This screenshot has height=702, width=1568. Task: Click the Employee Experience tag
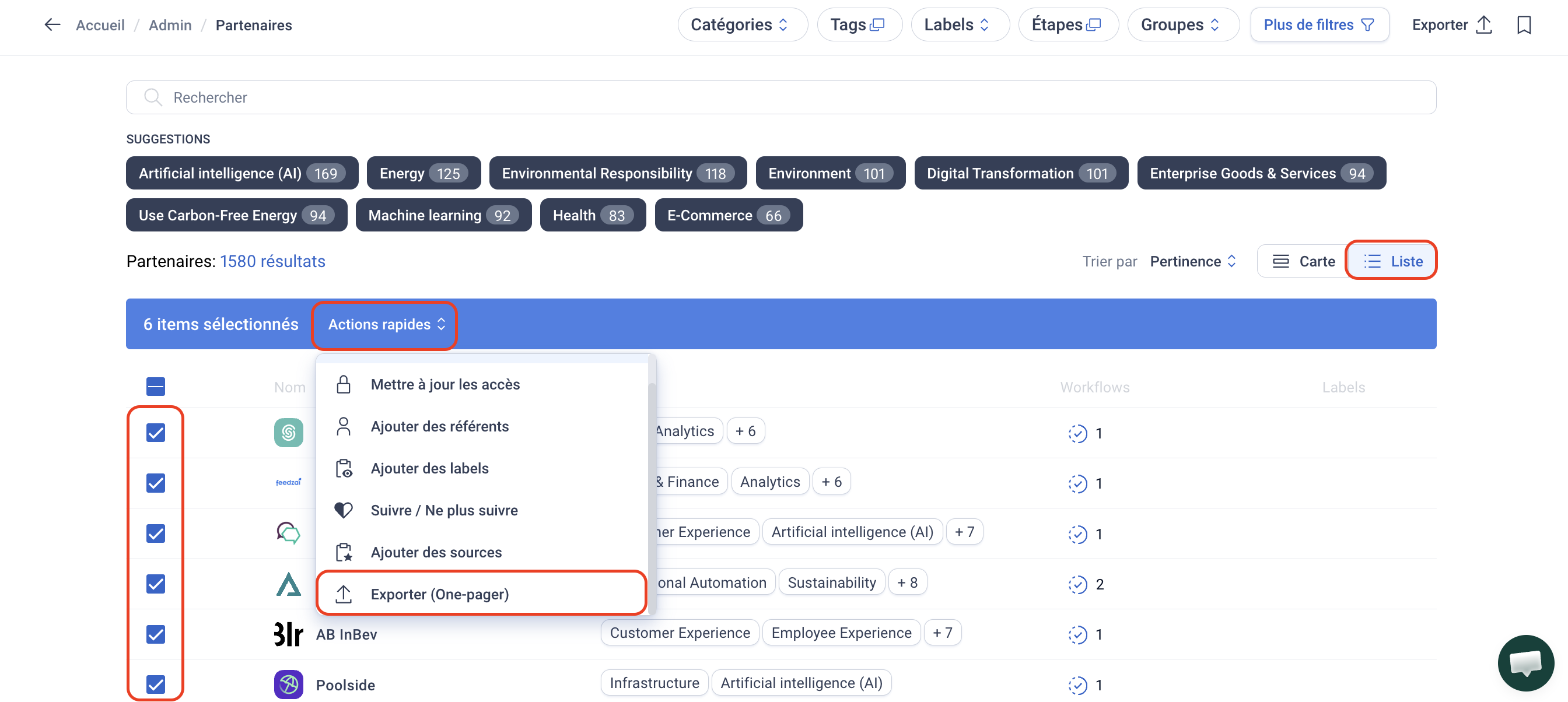841,633
